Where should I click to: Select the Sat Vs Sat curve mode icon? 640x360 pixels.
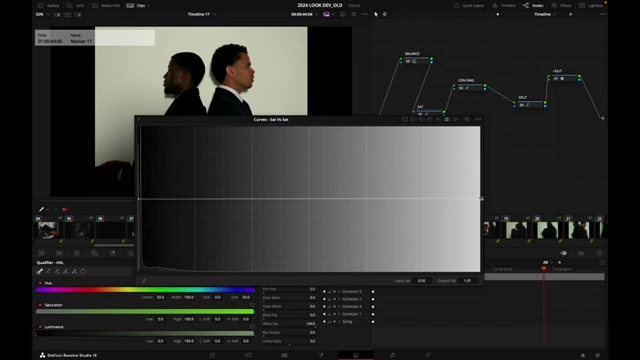(447, 119)
